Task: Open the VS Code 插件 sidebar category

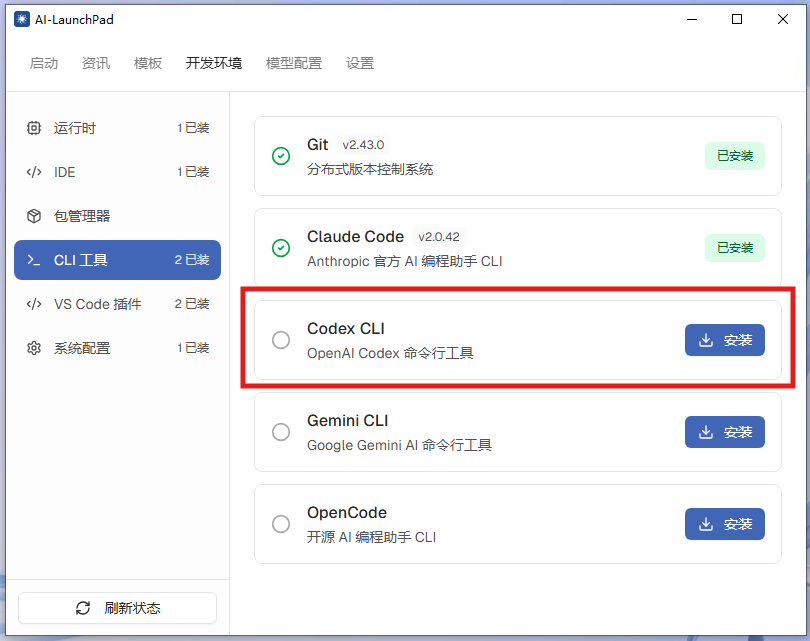Action: [x=117, y=304]
